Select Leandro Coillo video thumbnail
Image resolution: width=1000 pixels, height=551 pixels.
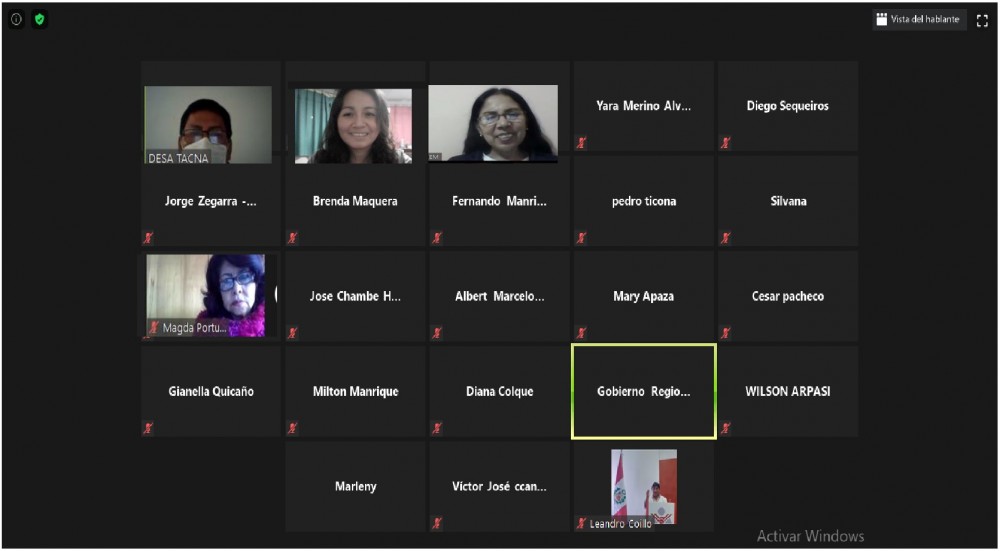click(644, 487)
